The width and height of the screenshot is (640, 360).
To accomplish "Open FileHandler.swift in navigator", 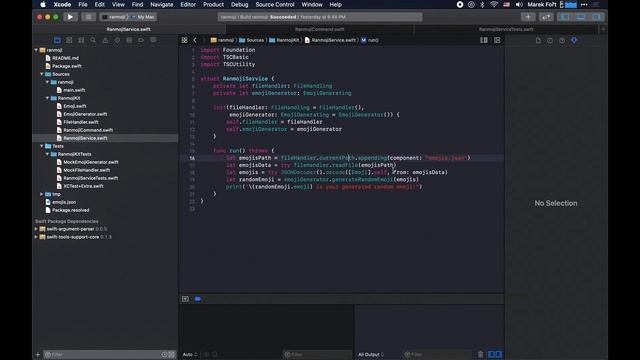I will pos(81,122).
